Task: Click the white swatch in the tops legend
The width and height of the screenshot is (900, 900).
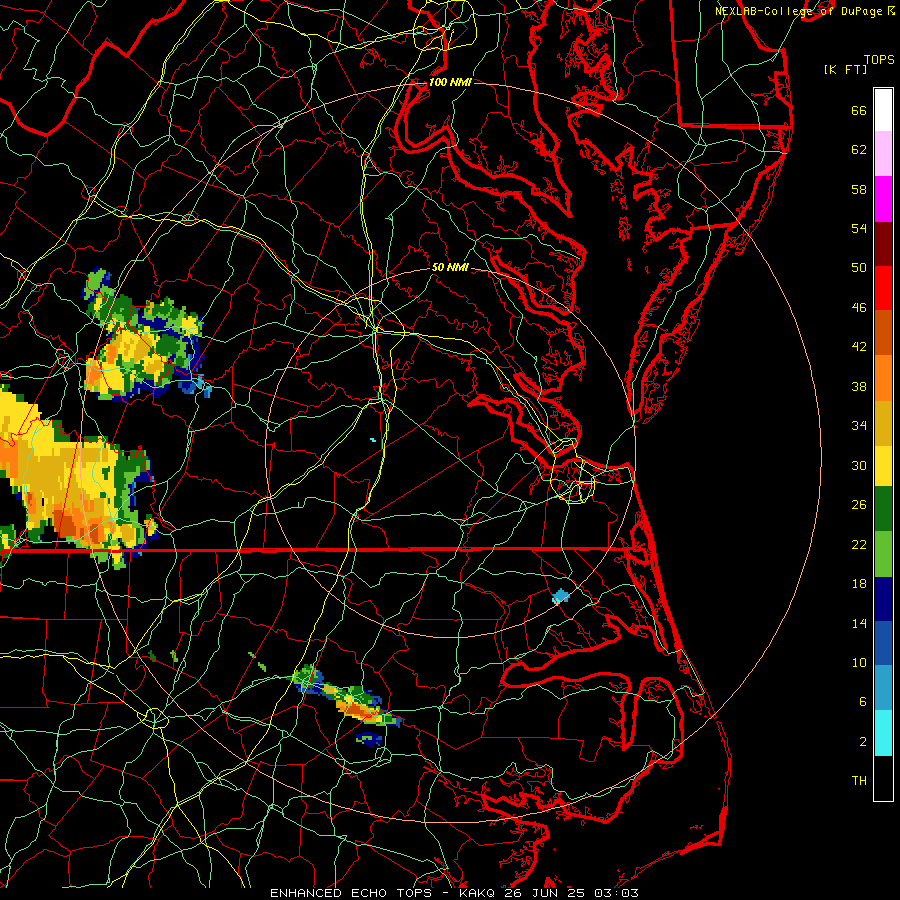Action: (883, 110)
